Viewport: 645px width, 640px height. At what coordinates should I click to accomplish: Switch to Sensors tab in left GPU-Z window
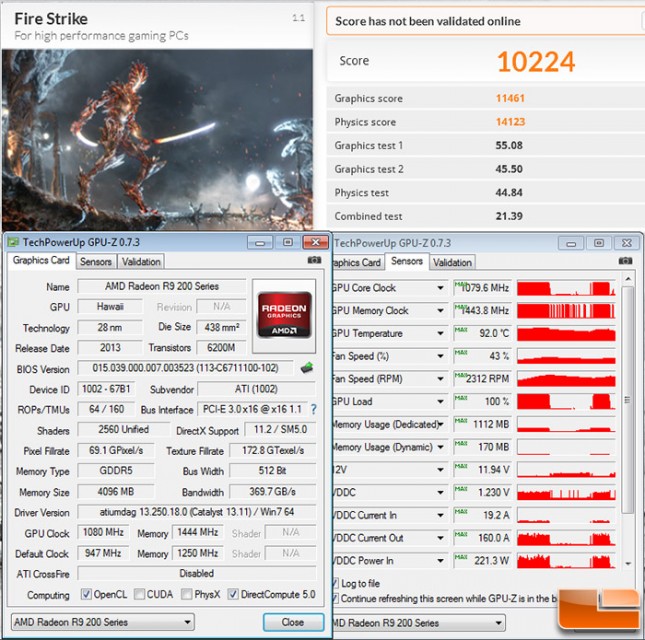(x=96, y=262)
